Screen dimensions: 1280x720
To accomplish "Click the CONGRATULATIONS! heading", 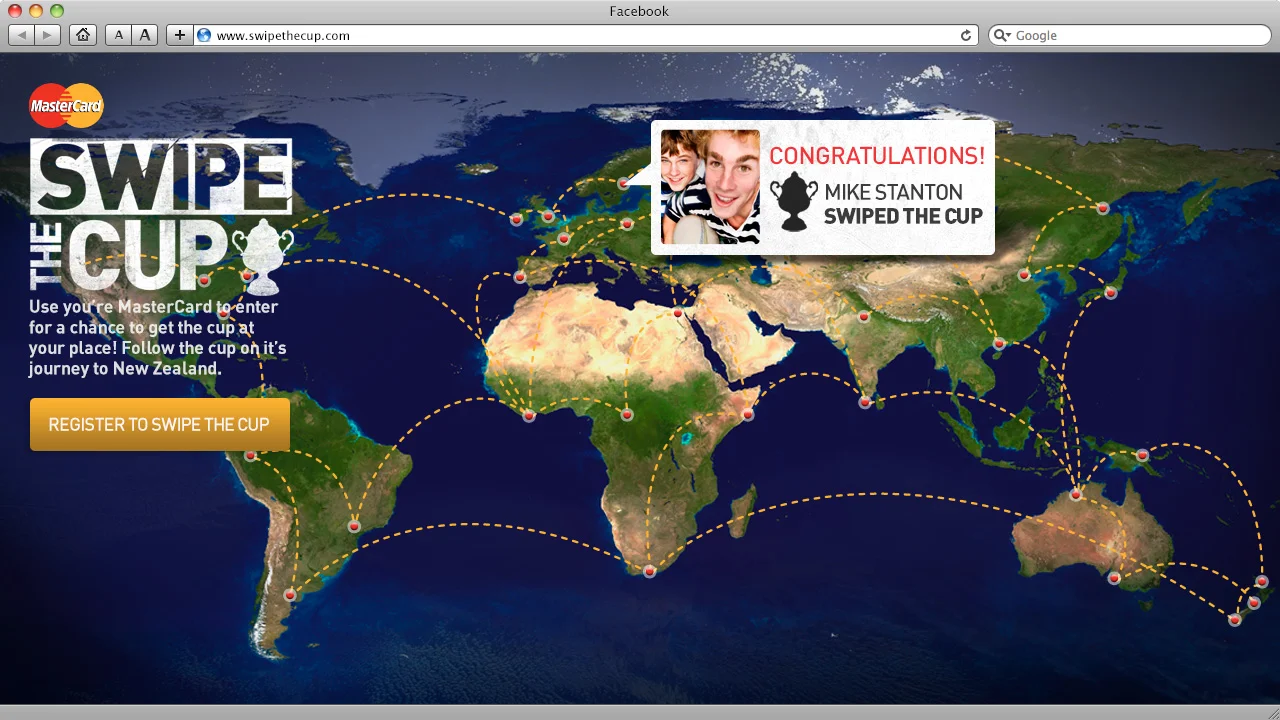I will tap(877, 155).
